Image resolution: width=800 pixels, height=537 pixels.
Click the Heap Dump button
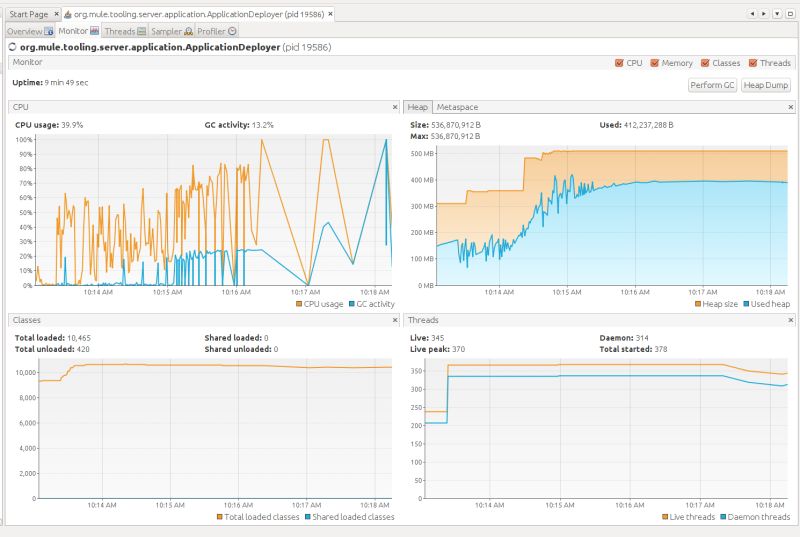coord(766,85)
